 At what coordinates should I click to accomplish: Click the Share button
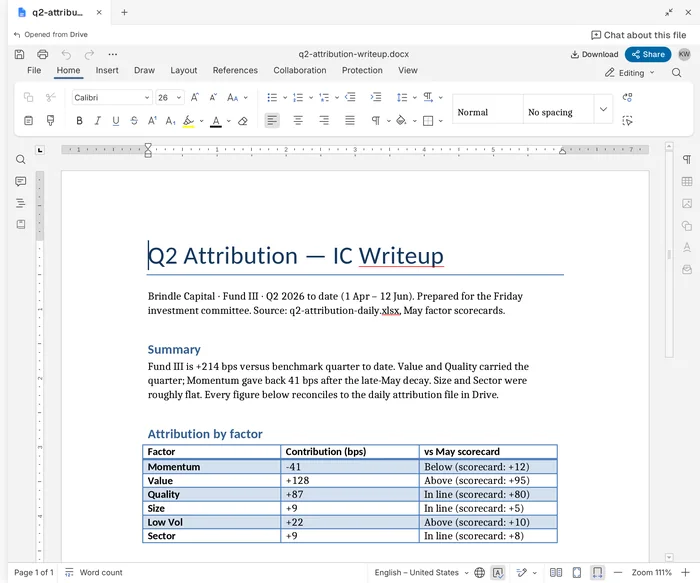(x=648, y=54)
